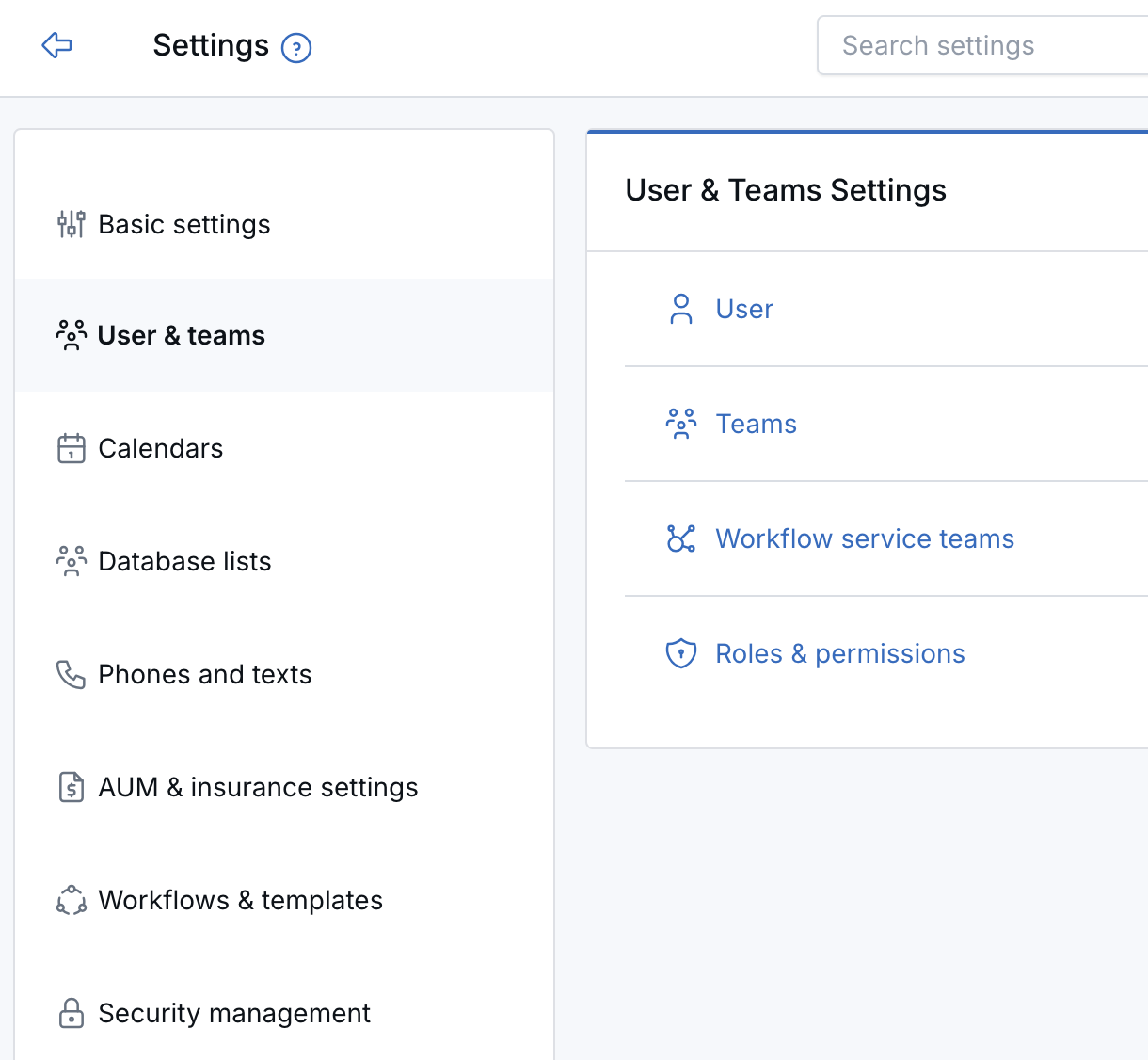This screenshot has height=1060, width=1148.
Task: Click the AUM & insurance document-dollar icon
Action: point(72,787)
